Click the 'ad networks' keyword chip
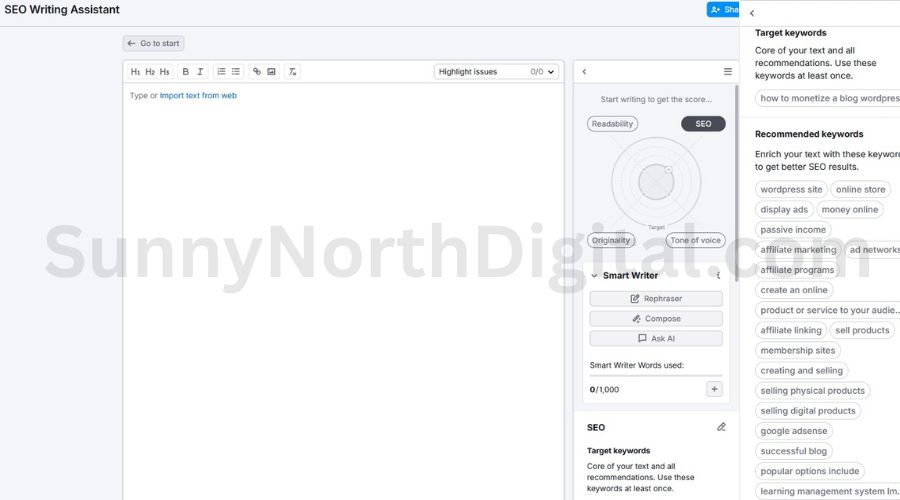The image size is (900, 500). click(873, 250)
